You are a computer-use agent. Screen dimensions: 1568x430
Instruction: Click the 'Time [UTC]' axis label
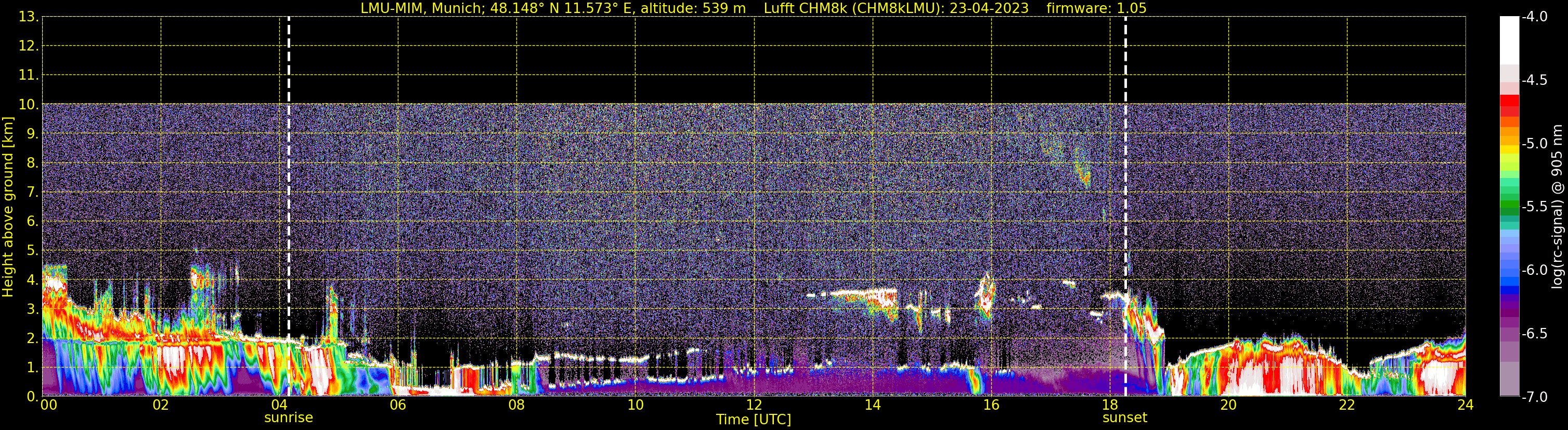click(x=754, y=420)
